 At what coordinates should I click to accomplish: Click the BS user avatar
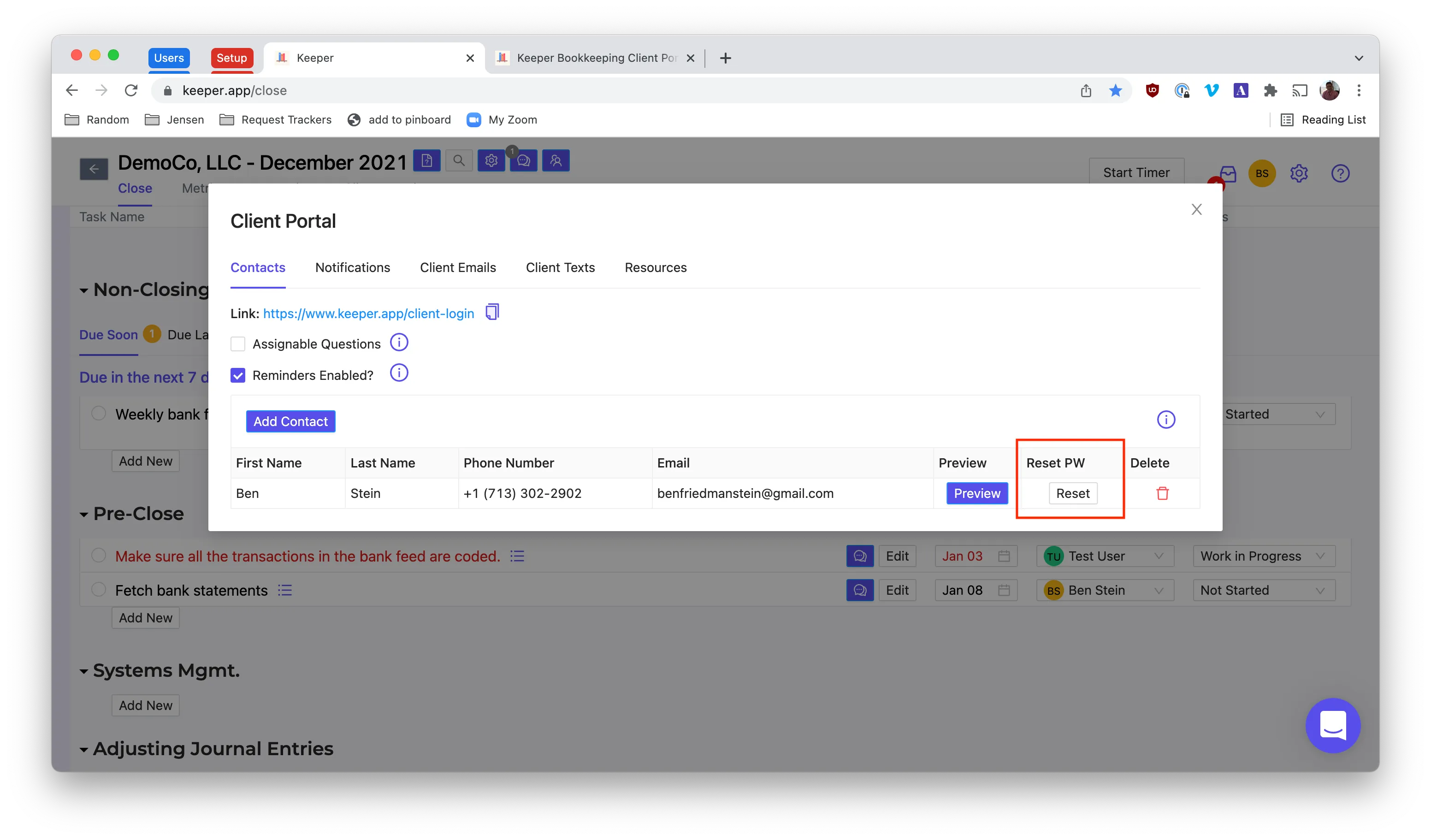coord(1262,173)
